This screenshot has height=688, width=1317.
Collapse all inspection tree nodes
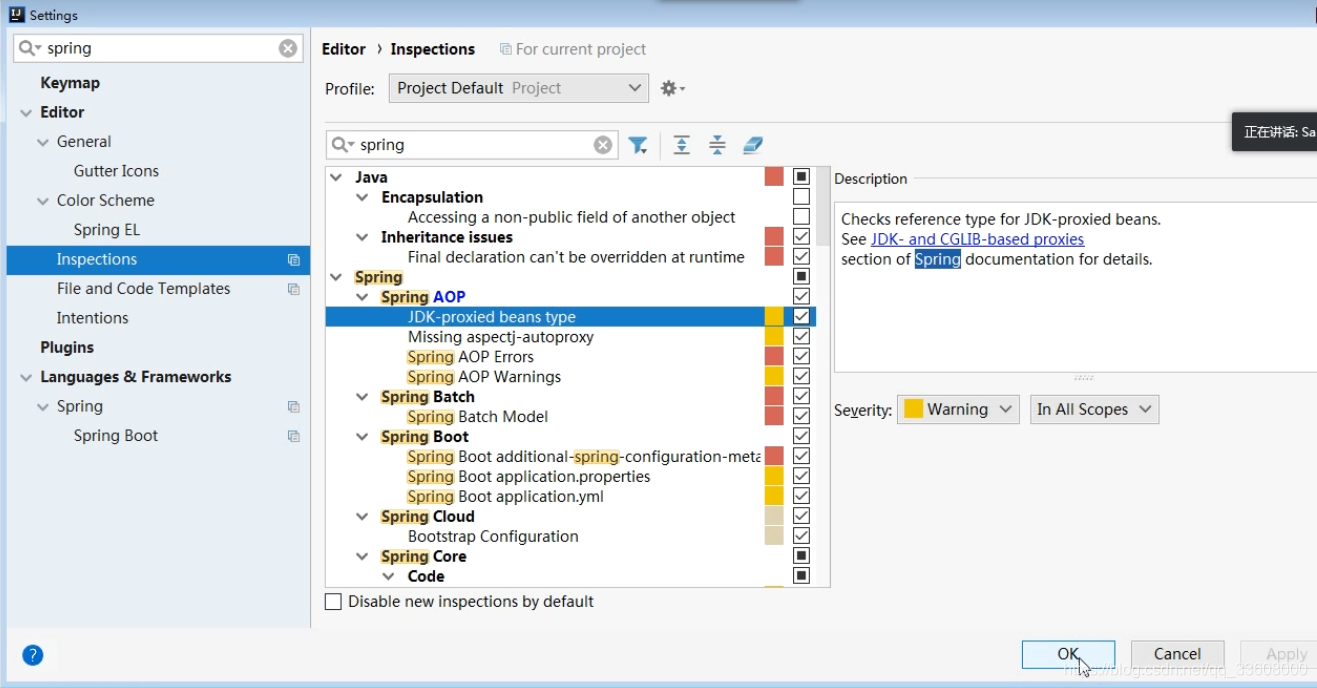[717, 145]
